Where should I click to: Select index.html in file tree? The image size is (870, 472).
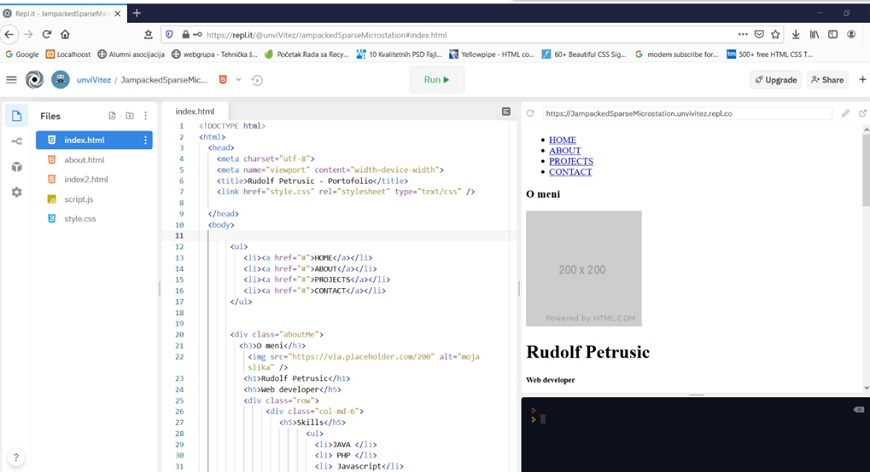point(94,140)
